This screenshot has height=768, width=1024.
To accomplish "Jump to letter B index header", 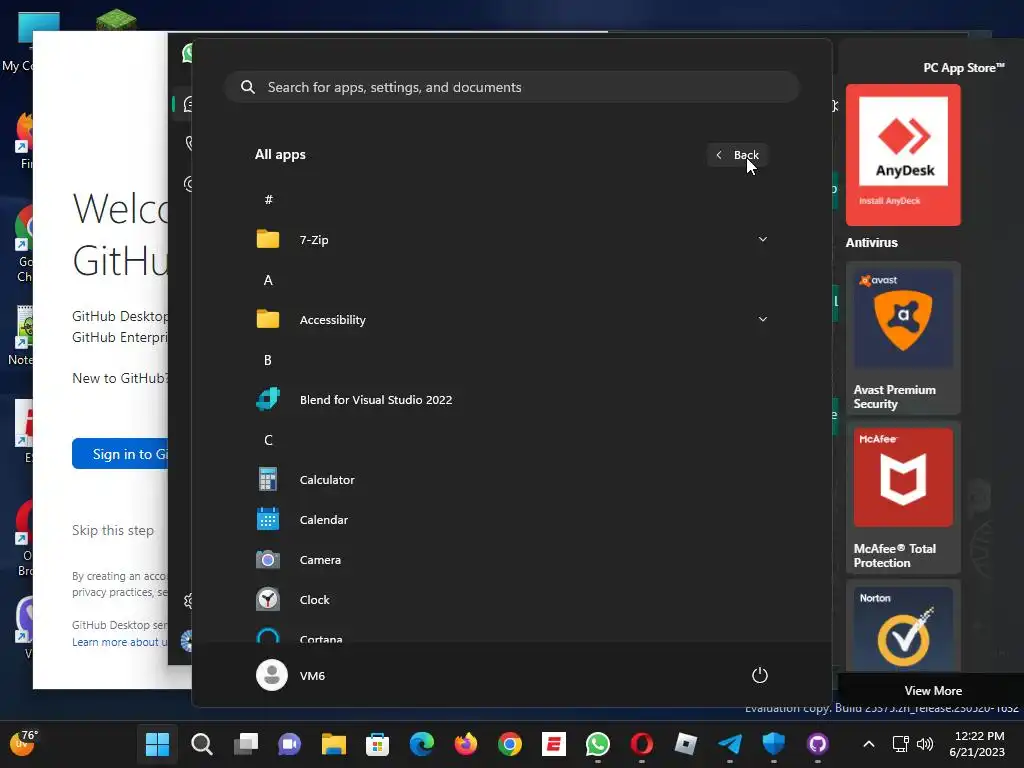I will pyautogui.click(x=268, y=360).
